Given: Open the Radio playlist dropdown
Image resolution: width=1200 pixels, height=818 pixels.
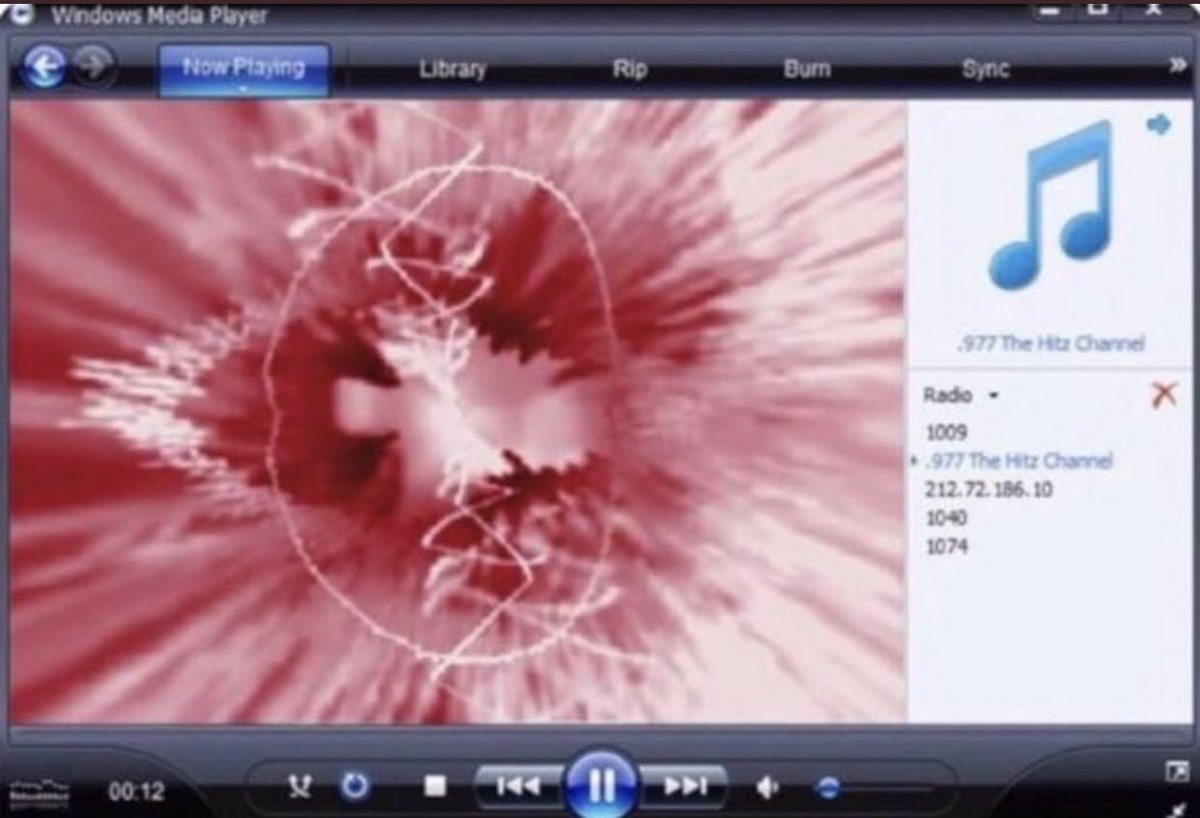Looking at the screenshot, I should point(961,395).
